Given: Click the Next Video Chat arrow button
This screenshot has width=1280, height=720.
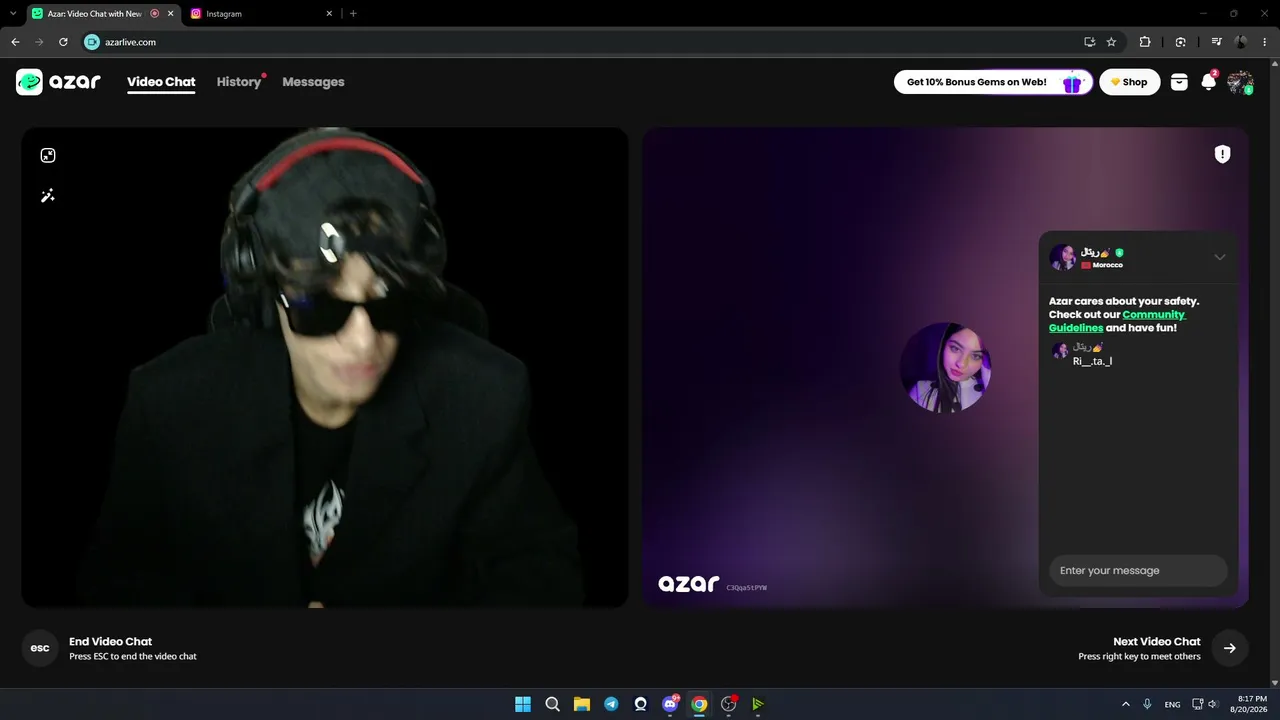Looking at the screenshot, I should click(x=1230, y=648).
